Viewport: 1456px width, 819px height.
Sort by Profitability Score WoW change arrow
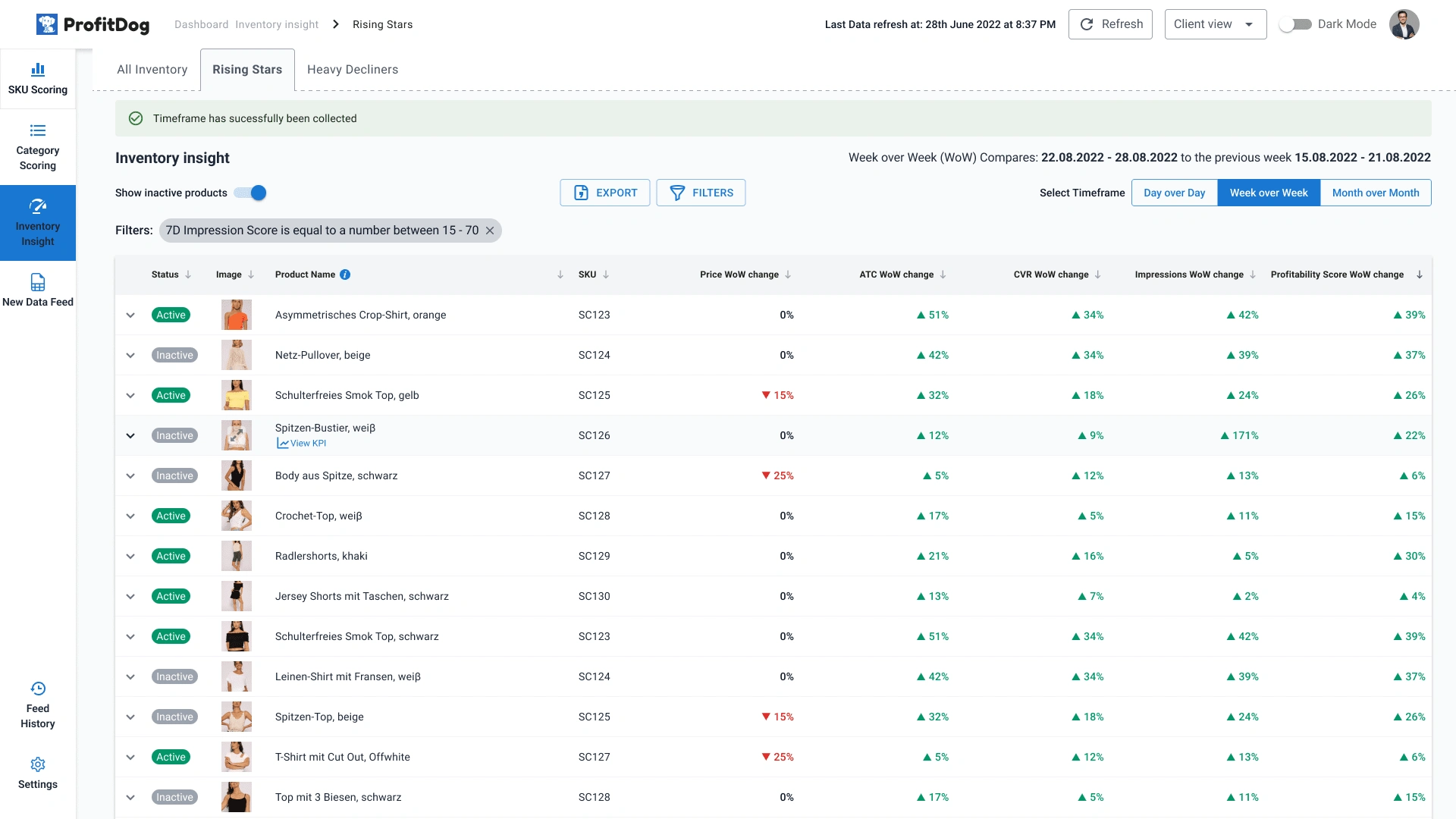tap(1419, 275)
